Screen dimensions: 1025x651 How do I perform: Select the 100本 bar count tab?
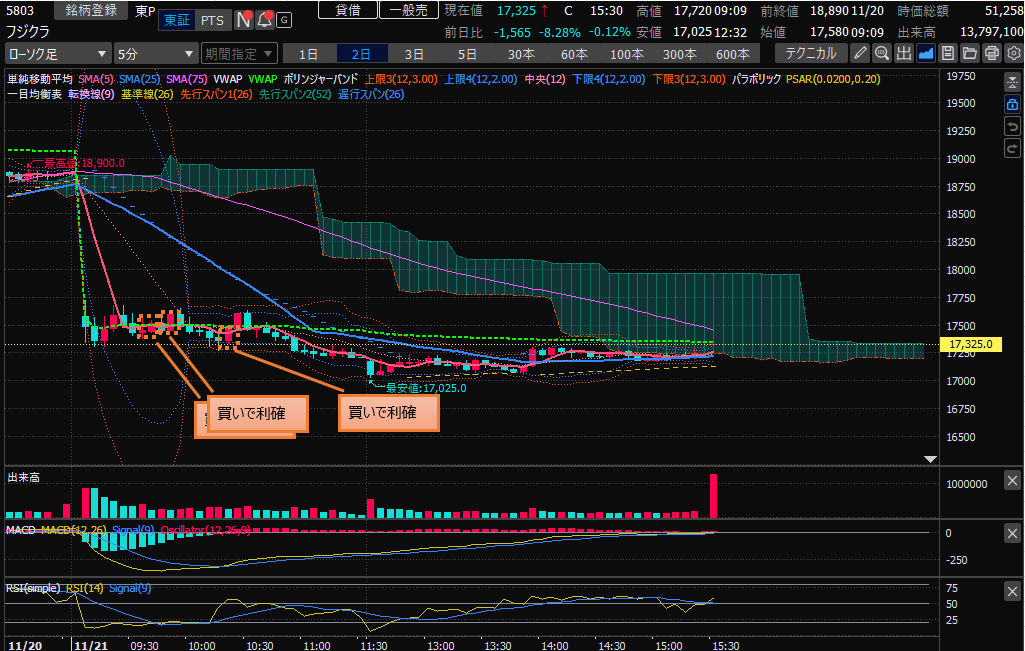tap(626, 53)
